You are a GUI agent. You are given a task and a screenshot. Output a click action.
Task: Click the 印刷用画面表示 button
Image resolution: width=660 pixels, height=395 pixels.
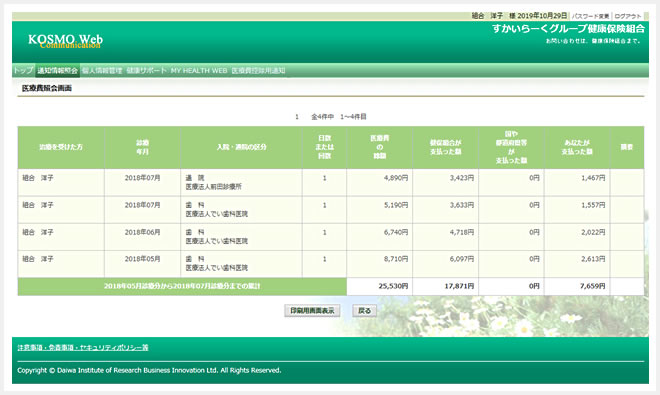point(312,311)
